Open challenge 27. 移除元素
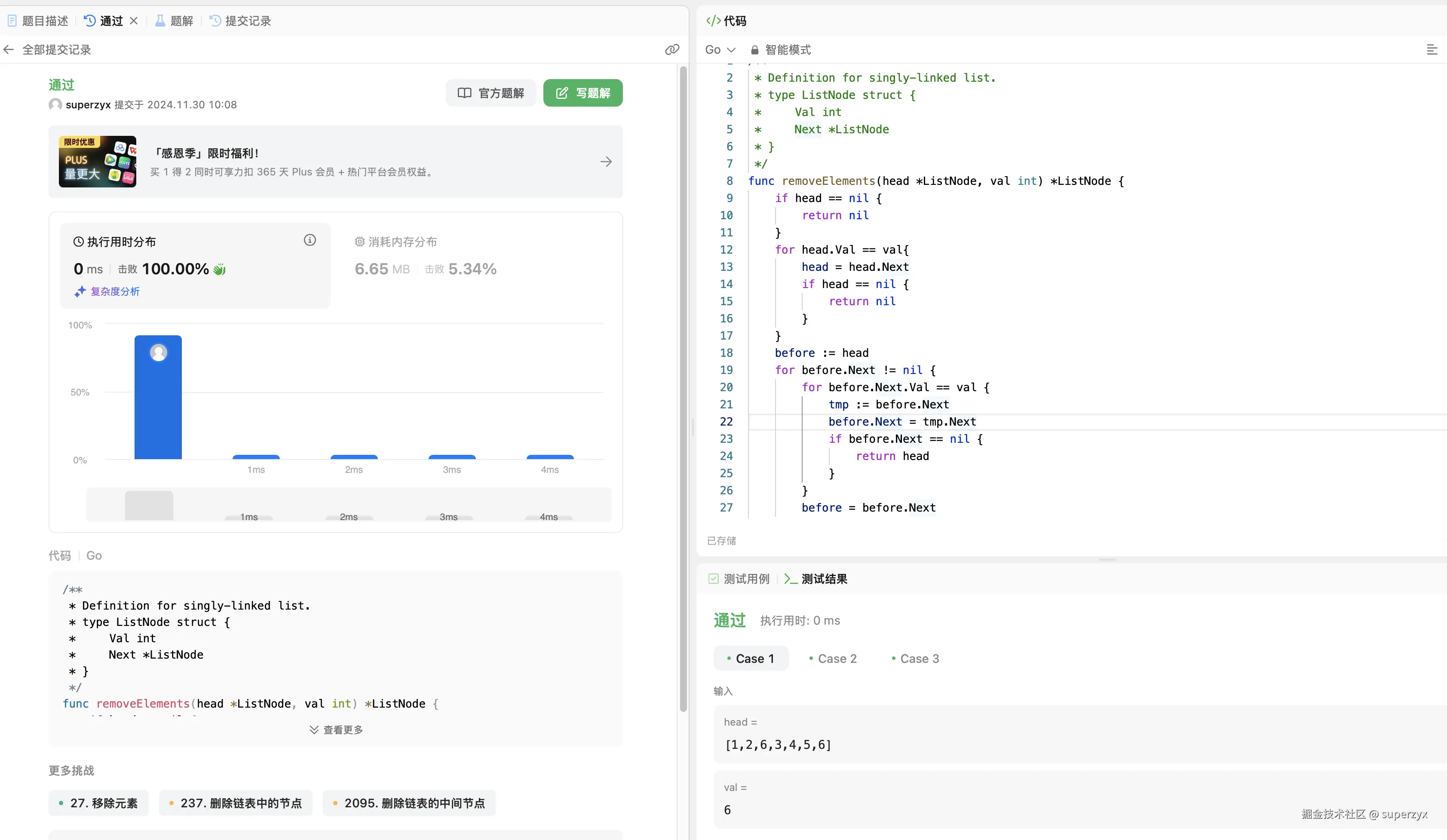 (x=98, y=803)
